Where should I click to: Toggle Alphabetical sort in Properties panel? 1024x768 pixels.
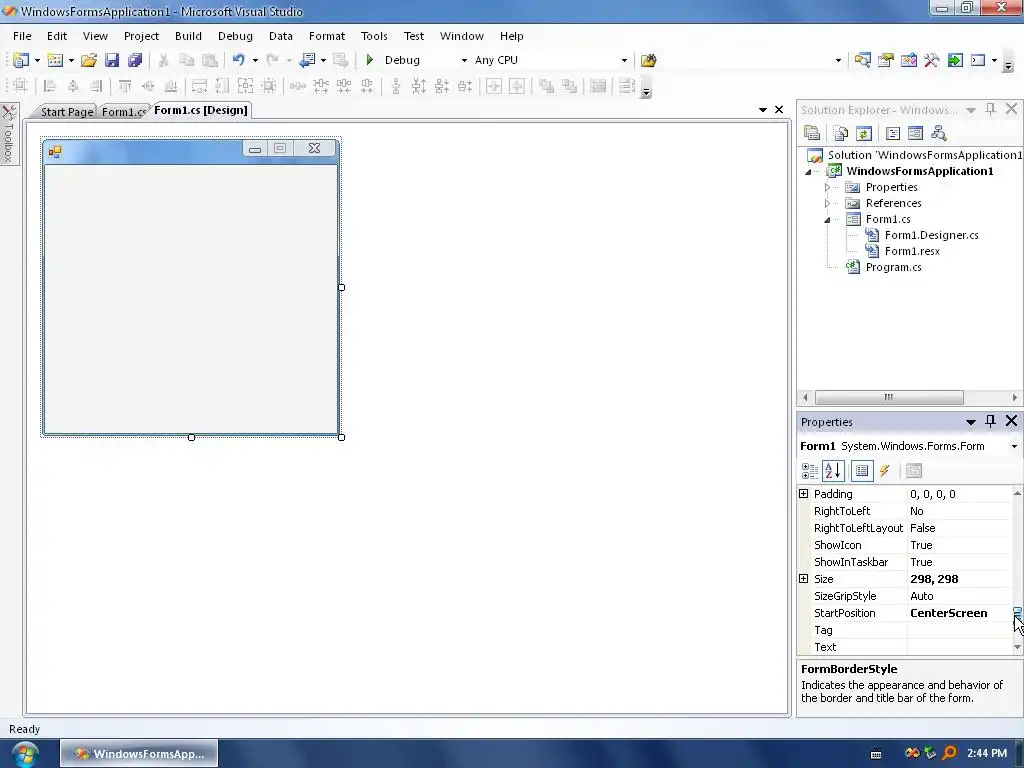coord(833,471)
